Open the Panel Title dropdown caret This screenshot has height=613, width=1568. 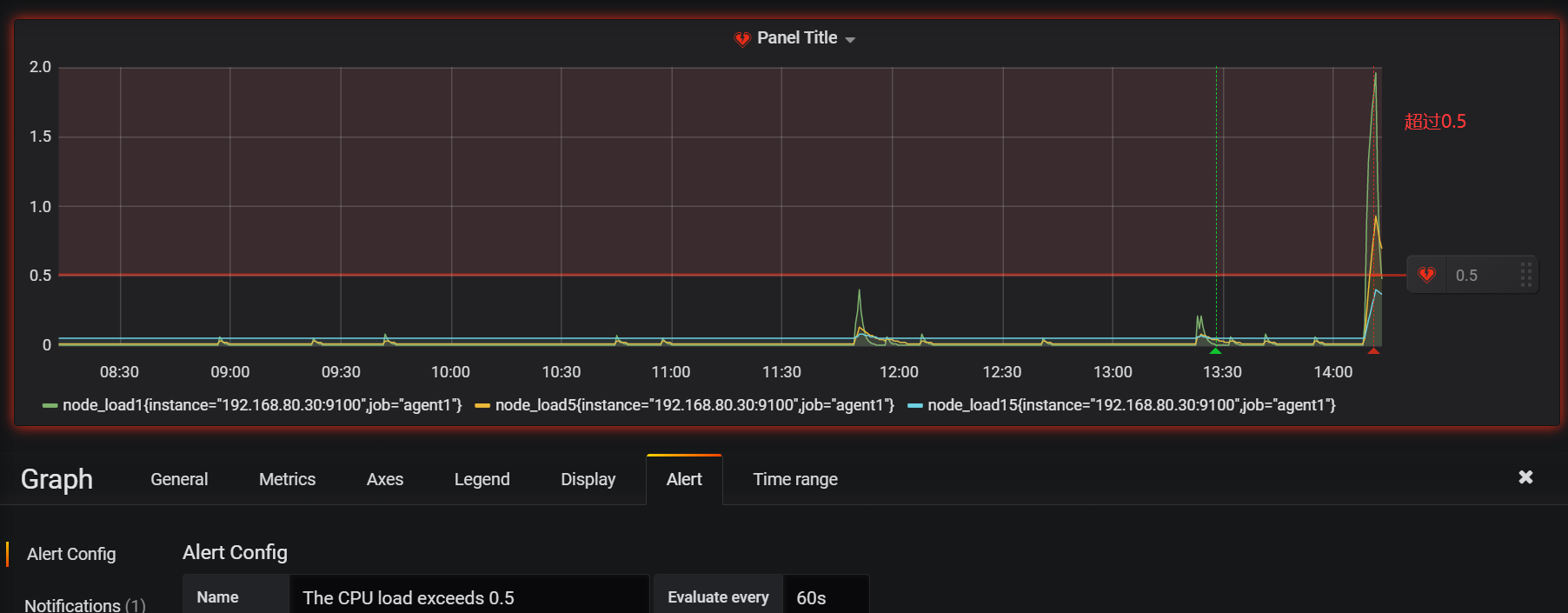(x=850, y=40)
